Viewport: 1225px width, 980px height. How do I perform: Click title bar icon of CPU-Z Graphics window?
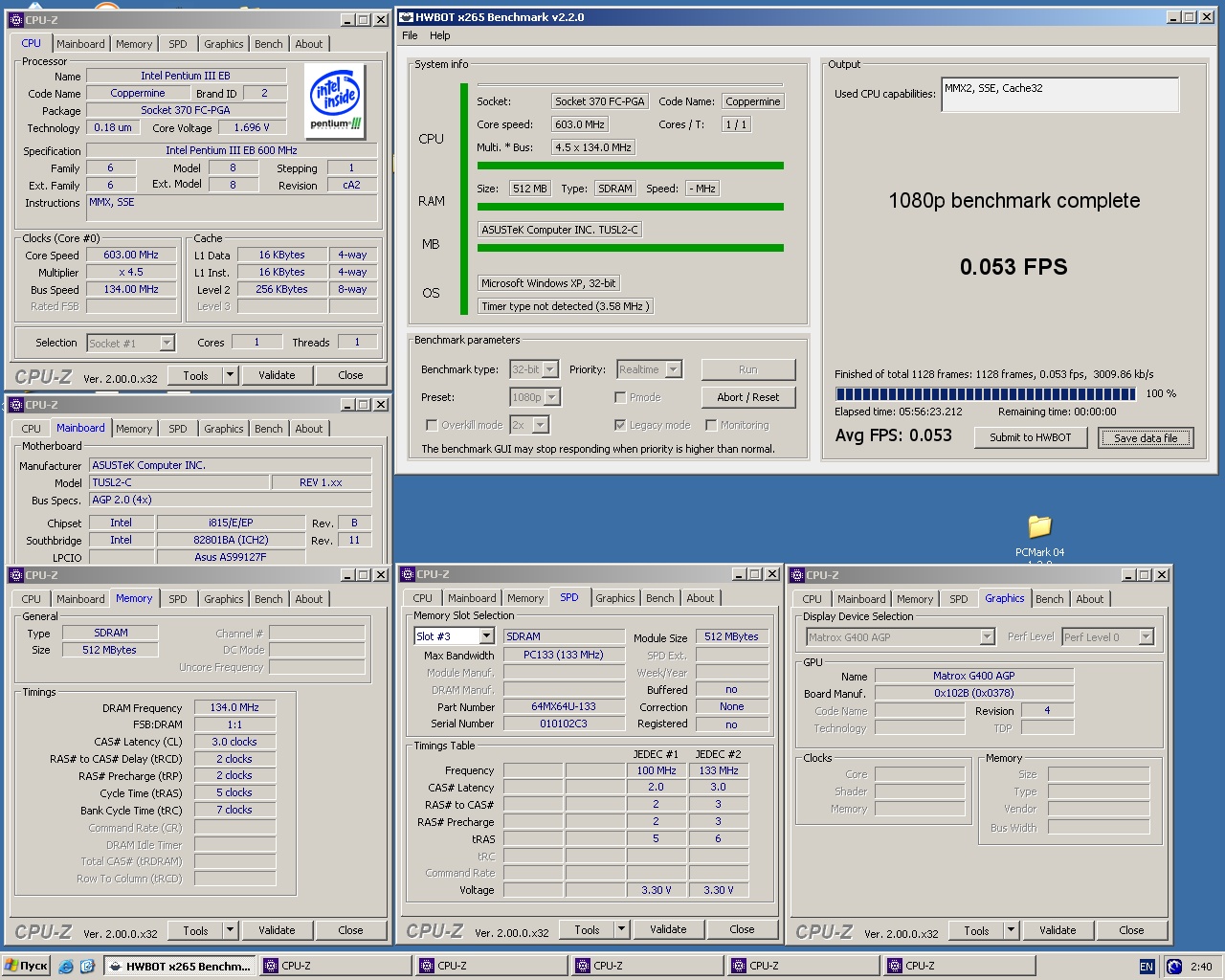tap(797, 575)
